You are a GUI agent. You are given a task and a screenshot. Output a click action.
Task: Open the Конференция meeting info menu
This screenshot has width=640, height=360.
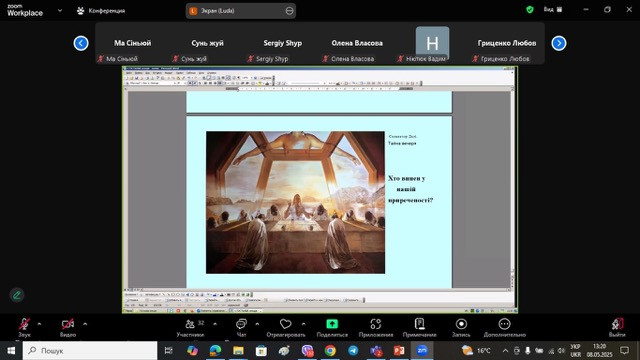click(x=101, y=11)
